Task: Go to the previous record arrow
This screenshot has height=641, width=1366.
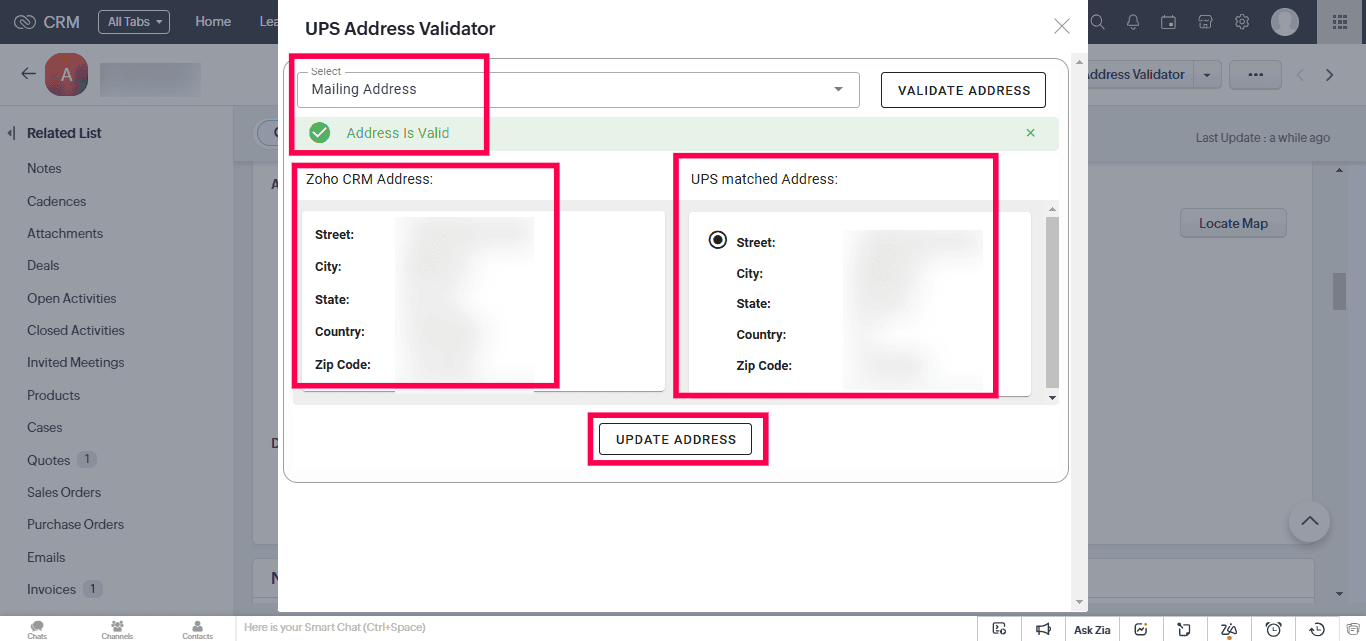Action: [1300, 75]
